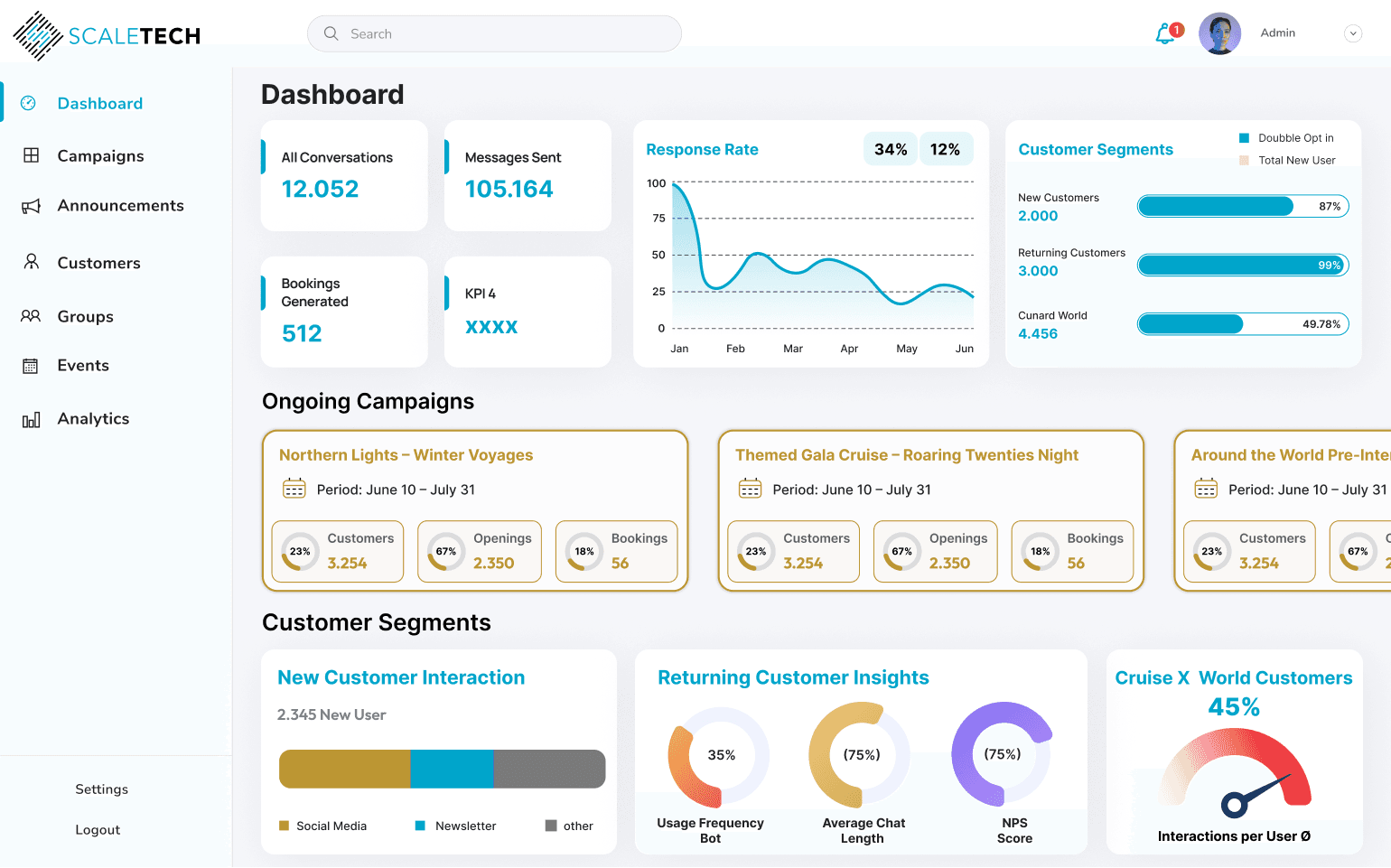Click Cunard World 49.78% progress bar
The height and width of the screenshot is (868, 1391).
pyautogui.click(x=1243, y=324)
